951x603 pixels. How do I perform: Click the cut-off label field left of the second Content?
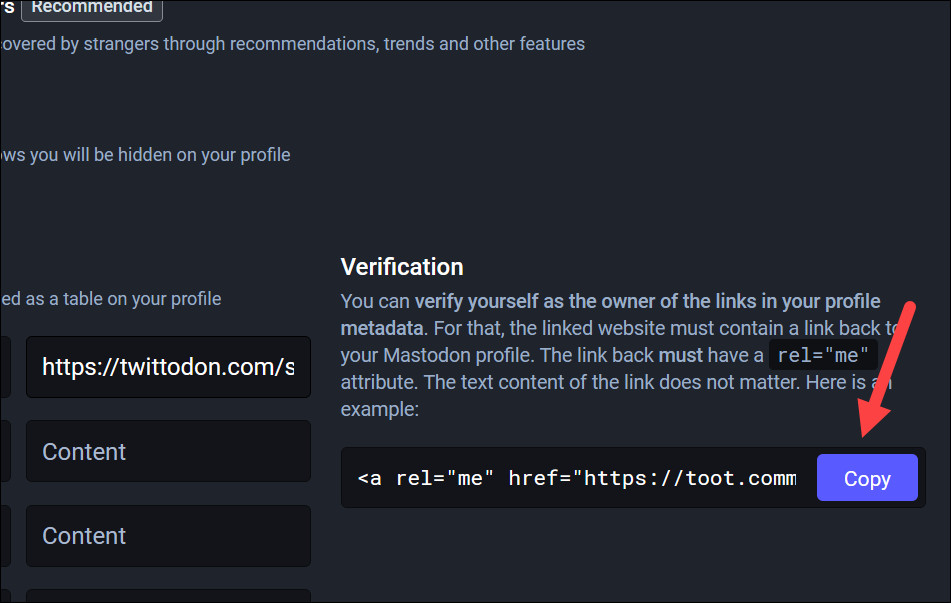pos(5,536)
